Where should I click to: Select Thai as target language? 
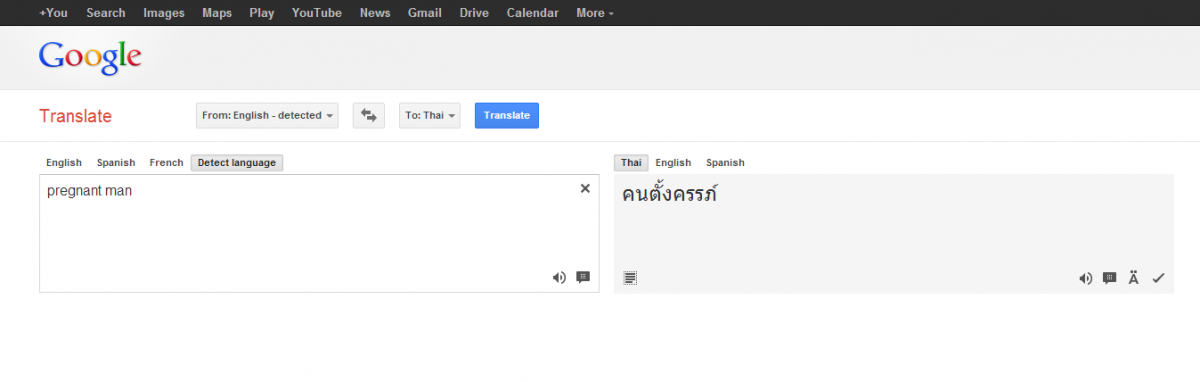(x=631, y=163)
